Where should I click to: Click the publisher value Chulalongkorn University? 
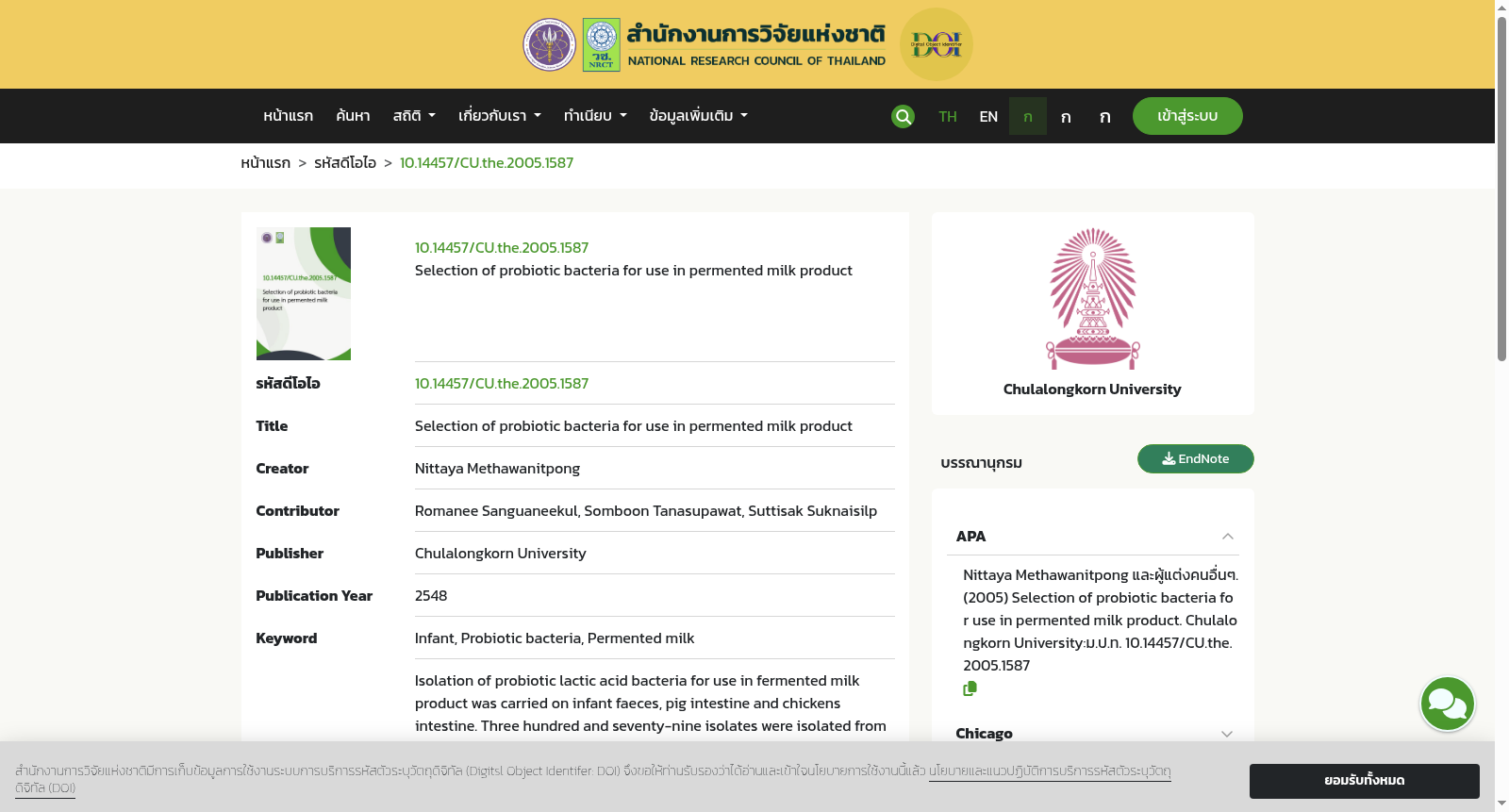point(500,553)
